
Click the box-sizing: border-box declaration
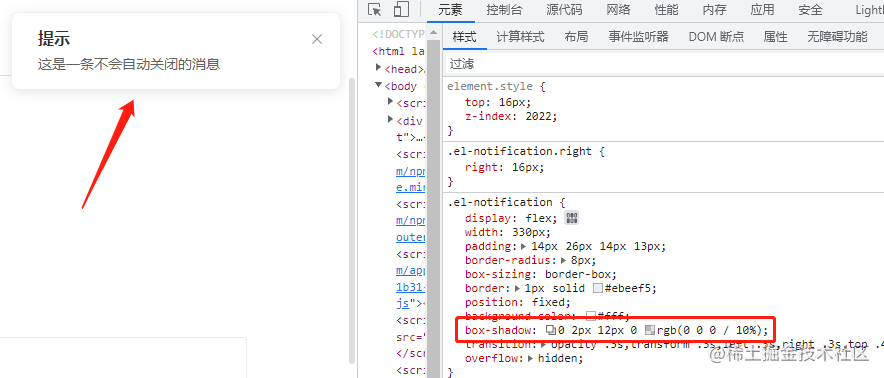point(541,274)
